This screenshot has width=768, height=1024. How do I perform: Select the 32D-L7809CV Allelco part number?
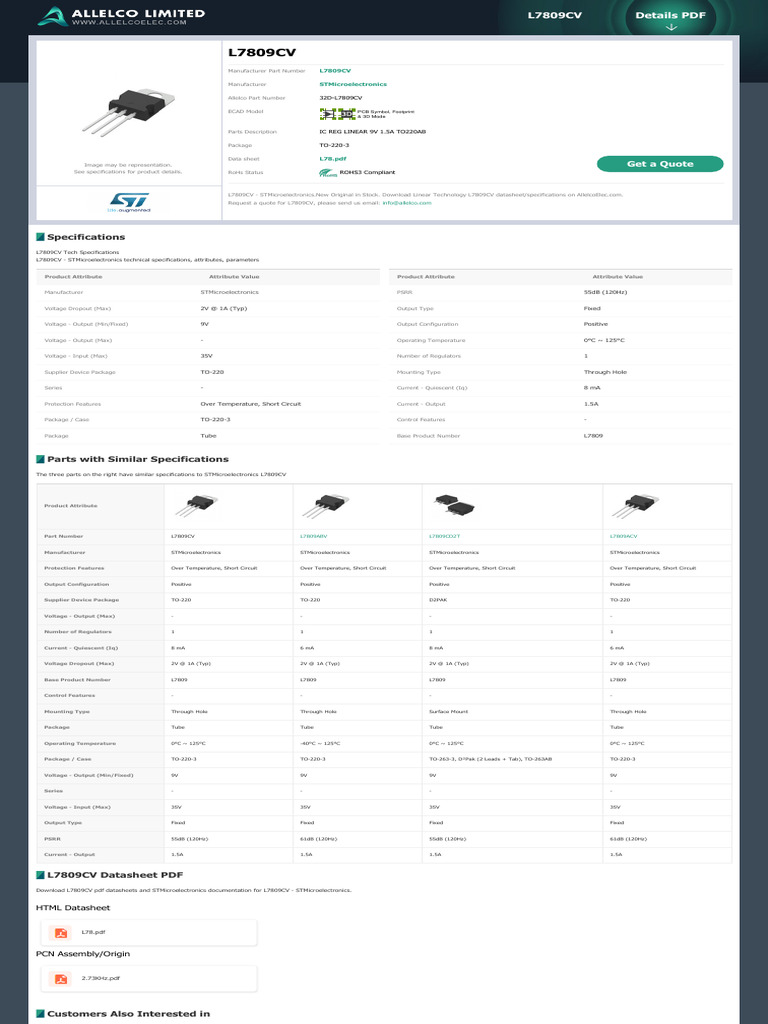click(340, 98)
